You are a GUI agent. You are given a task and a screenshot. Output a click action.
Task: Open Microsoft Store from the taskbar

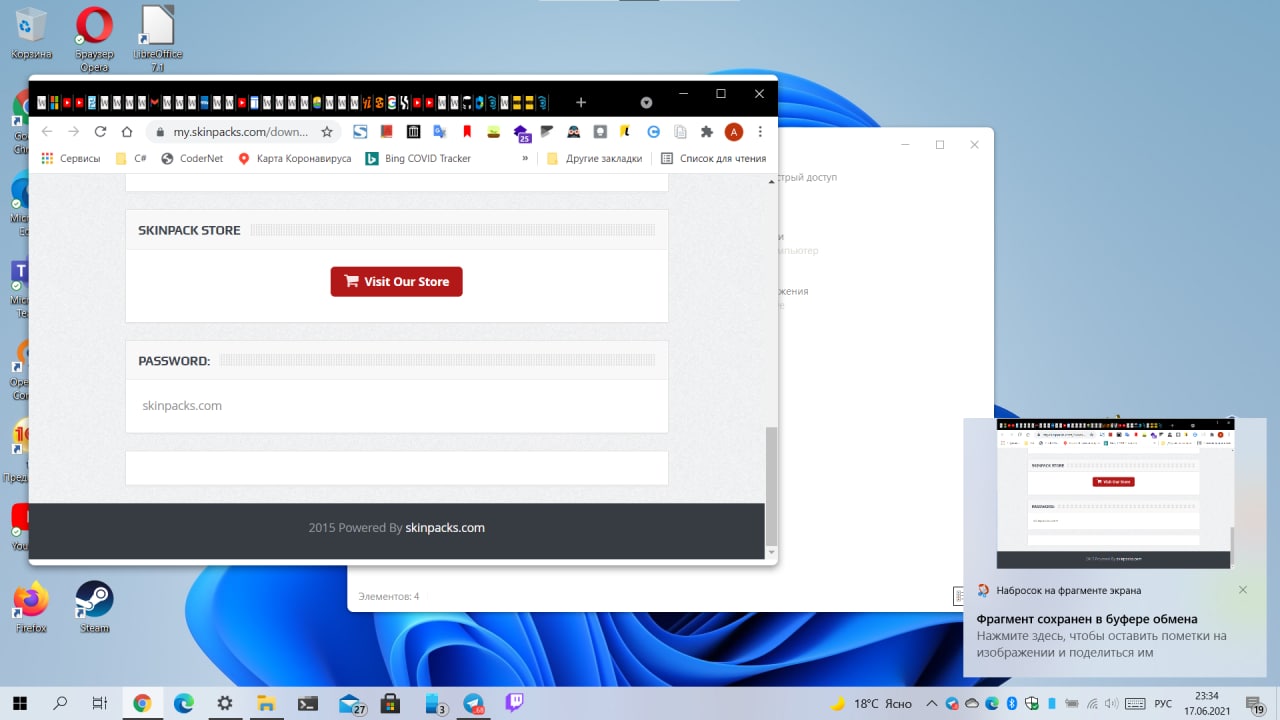click(x=392, y=703)
